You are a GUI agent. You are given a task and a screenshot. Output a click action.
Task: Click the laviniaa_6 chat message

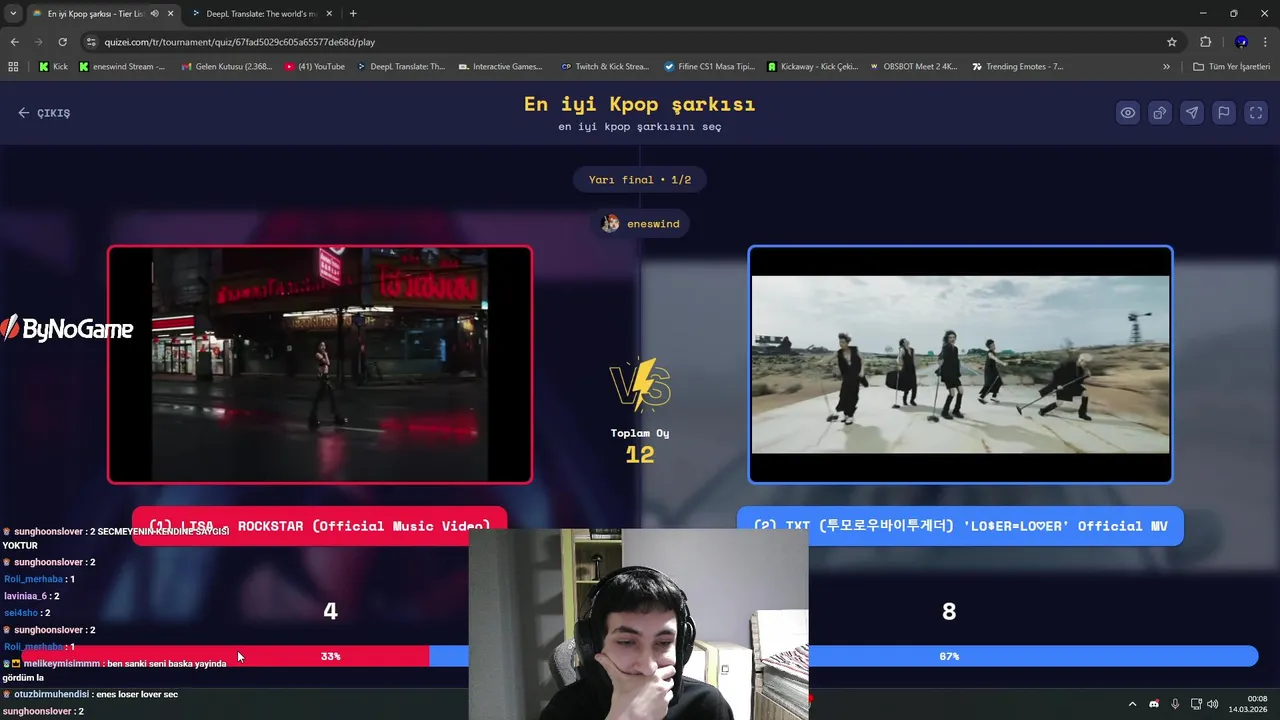click(31, 596)
